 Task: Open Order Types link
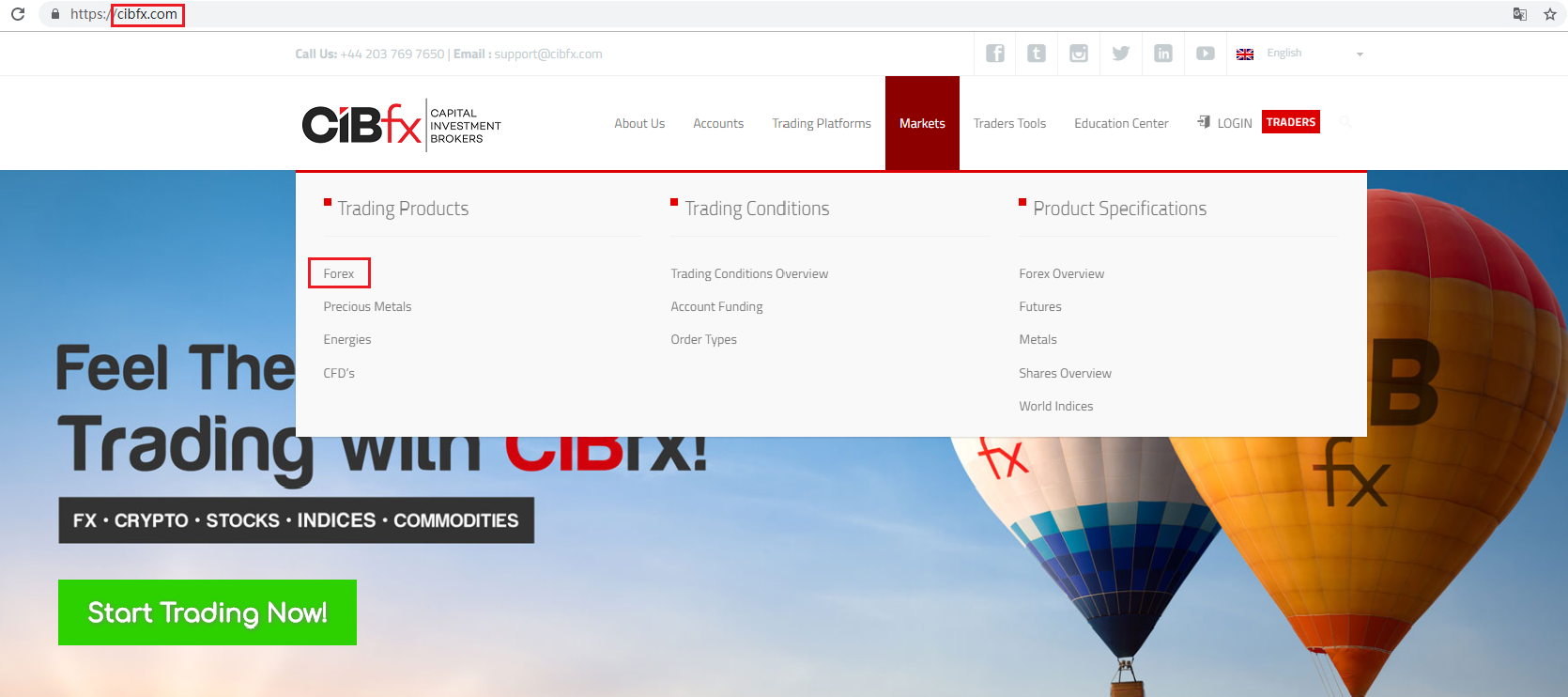703,339
